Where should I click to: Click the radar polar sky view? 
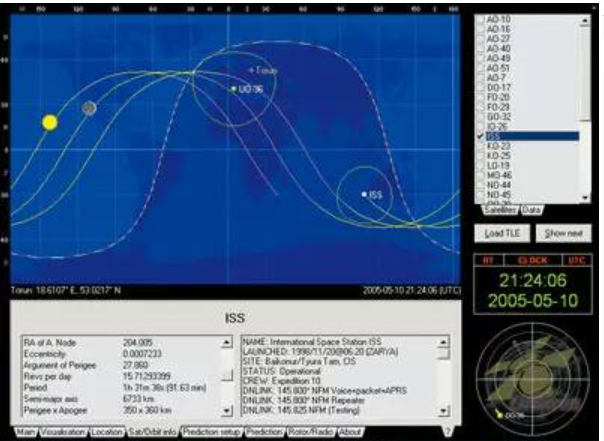[x=533, y=379]
